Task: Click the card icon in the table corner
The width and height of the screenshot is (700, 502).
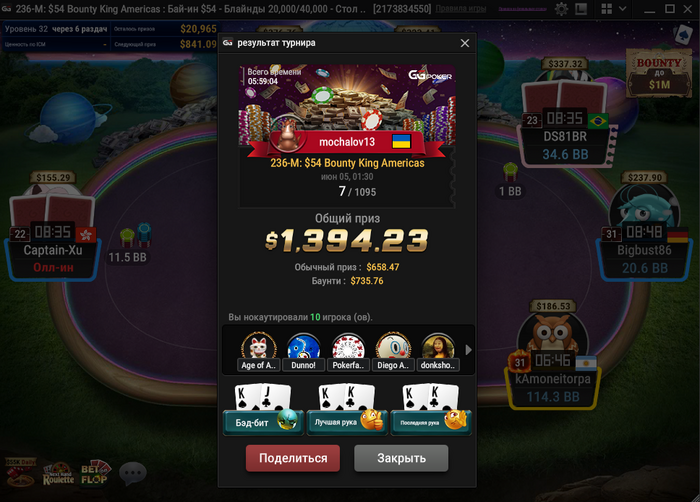Action: pos(683,34)
